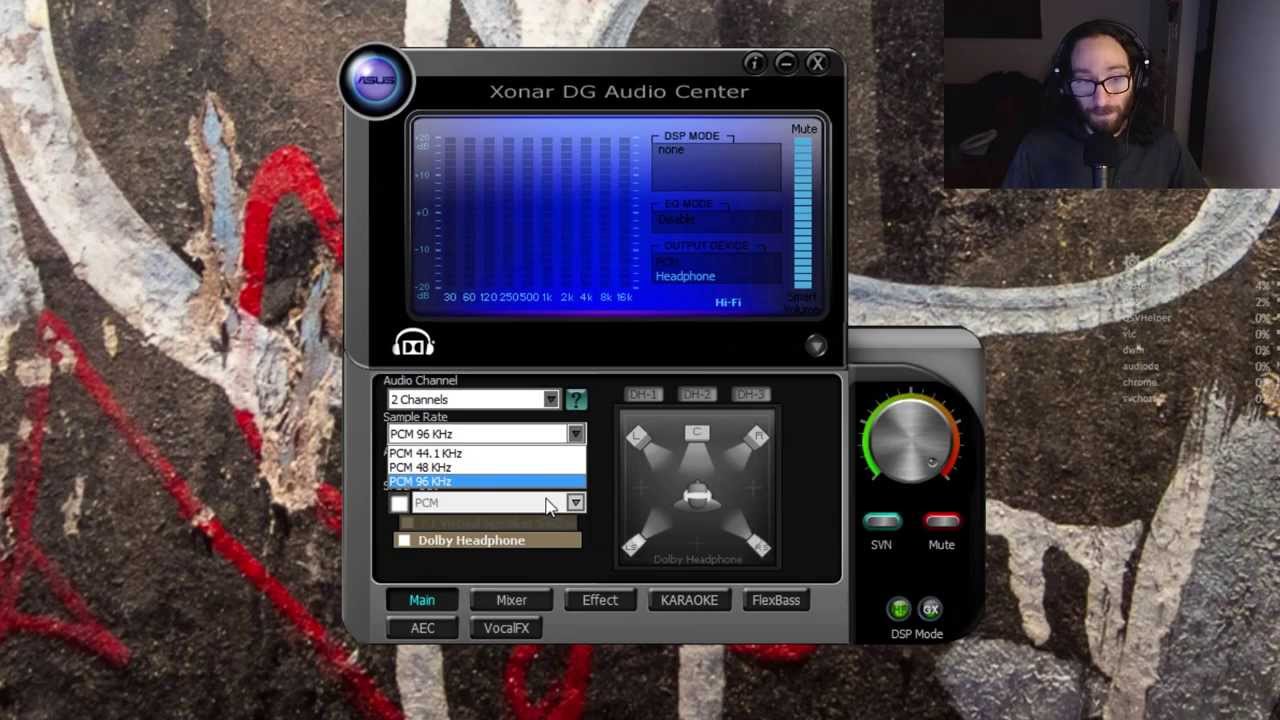Image resolution: width=1280 pixels, height=720 pixels.
Task: Collapse the Sample Rate dropdown arrow
Action: point(575,434)
